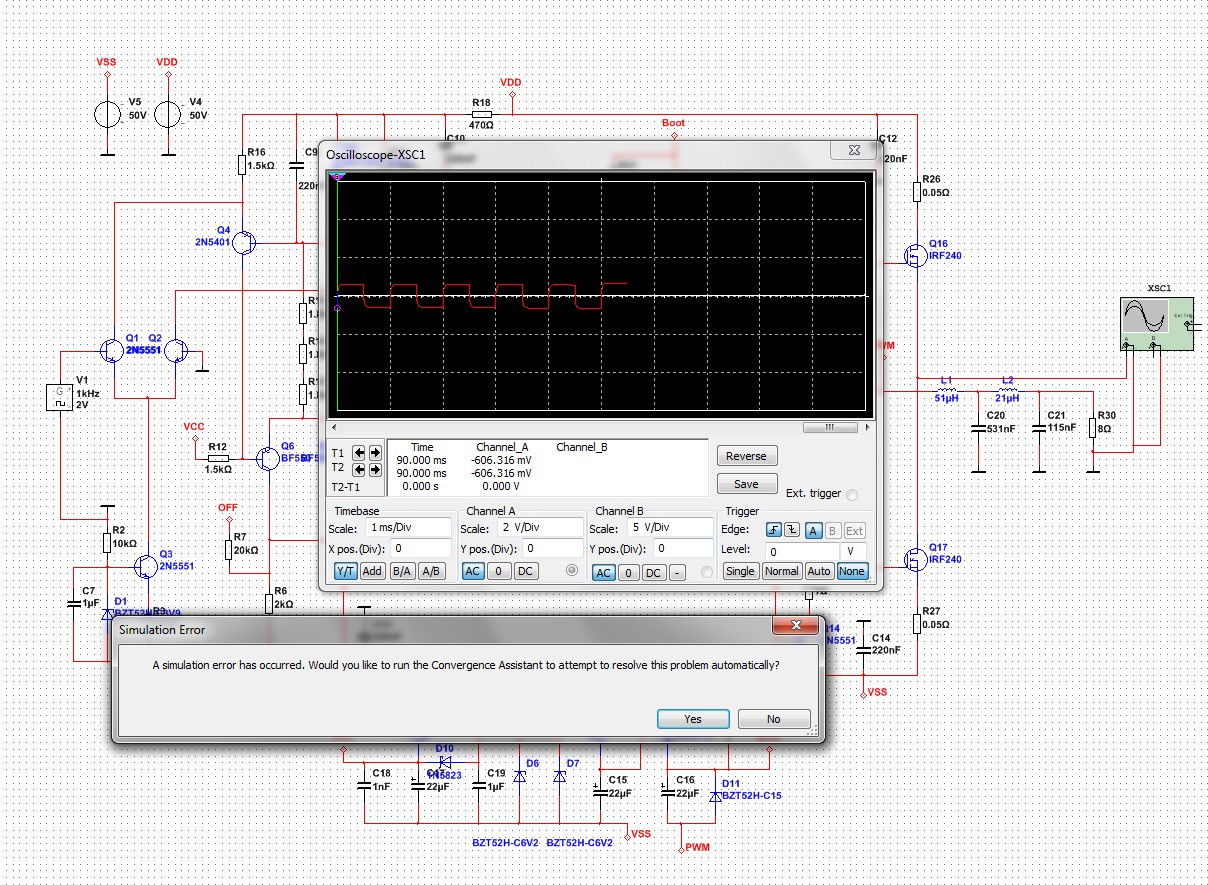Click Channel A trace radio indicator
This screenshot has height=885, width=1208.
pos(572,571)
